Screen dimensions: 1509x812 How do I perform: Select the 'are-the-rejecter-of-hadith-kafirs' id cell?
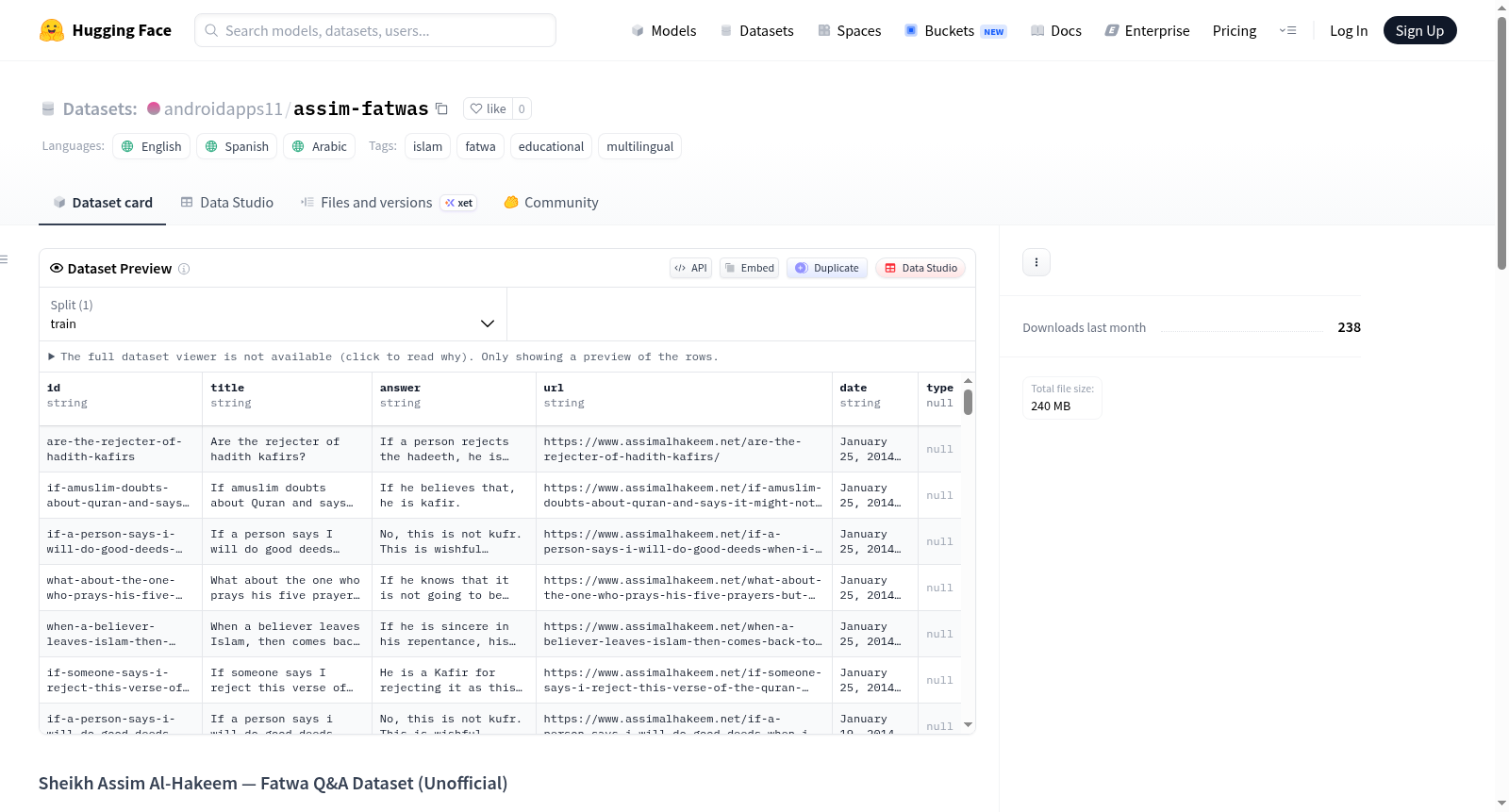point(121,449)
